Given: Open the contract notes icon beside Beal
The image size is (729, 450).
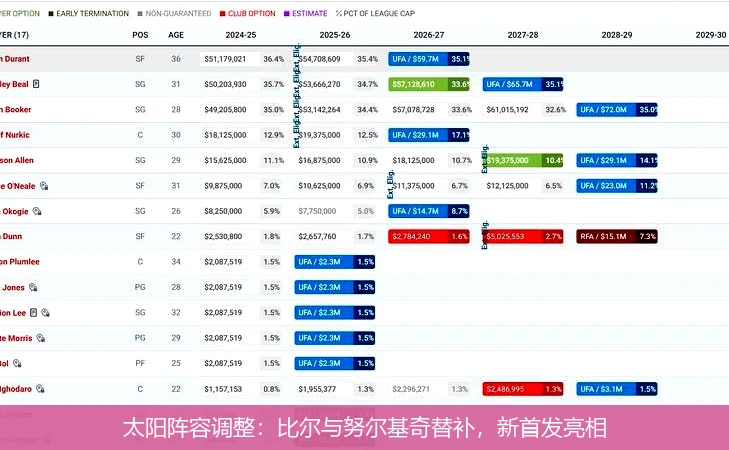Looking at the screenshot, I should pyautogui.click(x=36, y=84).
